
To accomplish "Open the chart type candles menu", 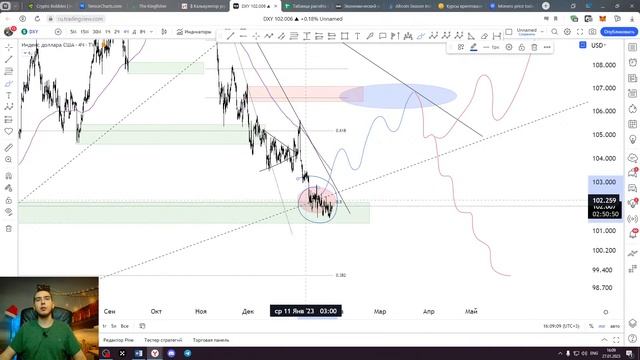I will click(164, 32).
